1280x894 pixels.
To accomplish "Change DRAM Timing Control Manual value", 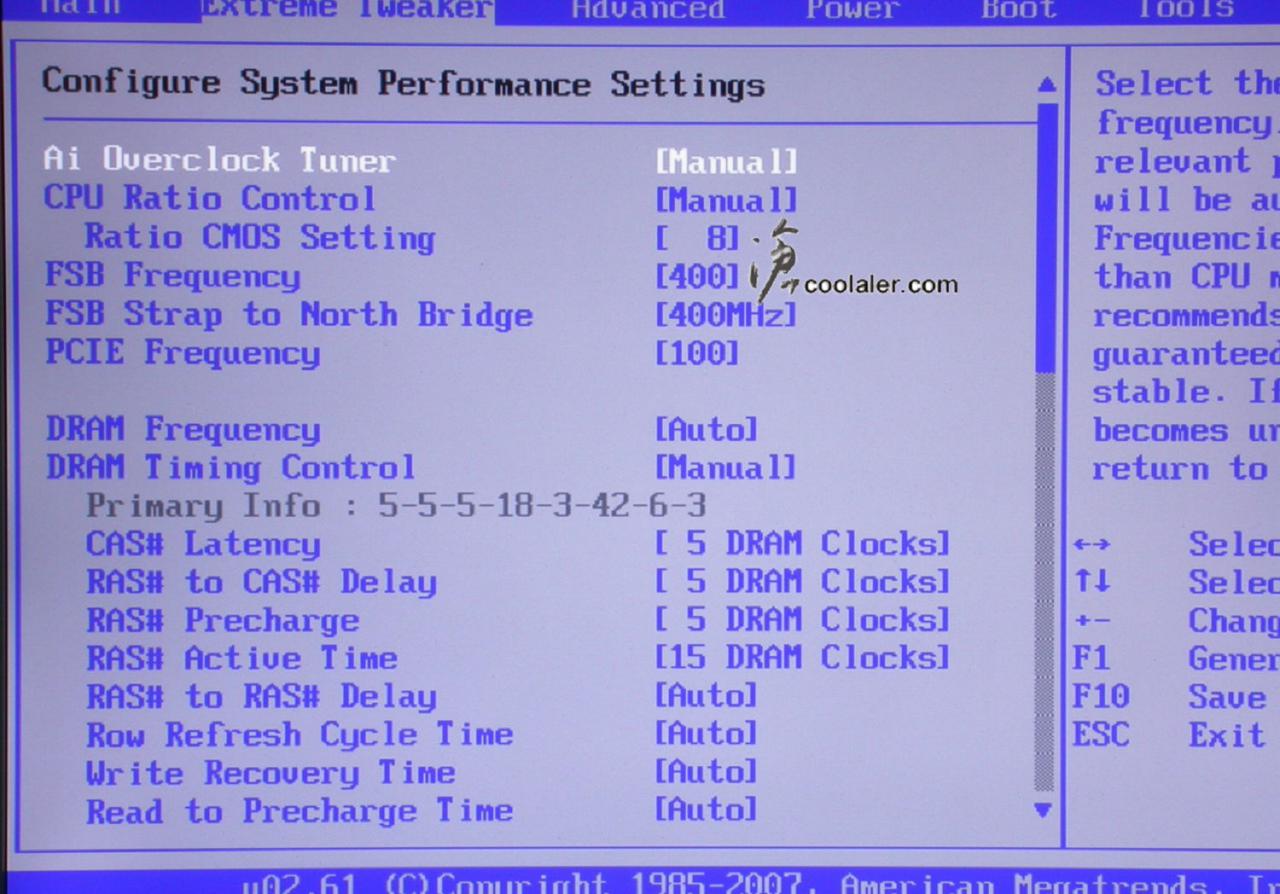I will 727,468.
